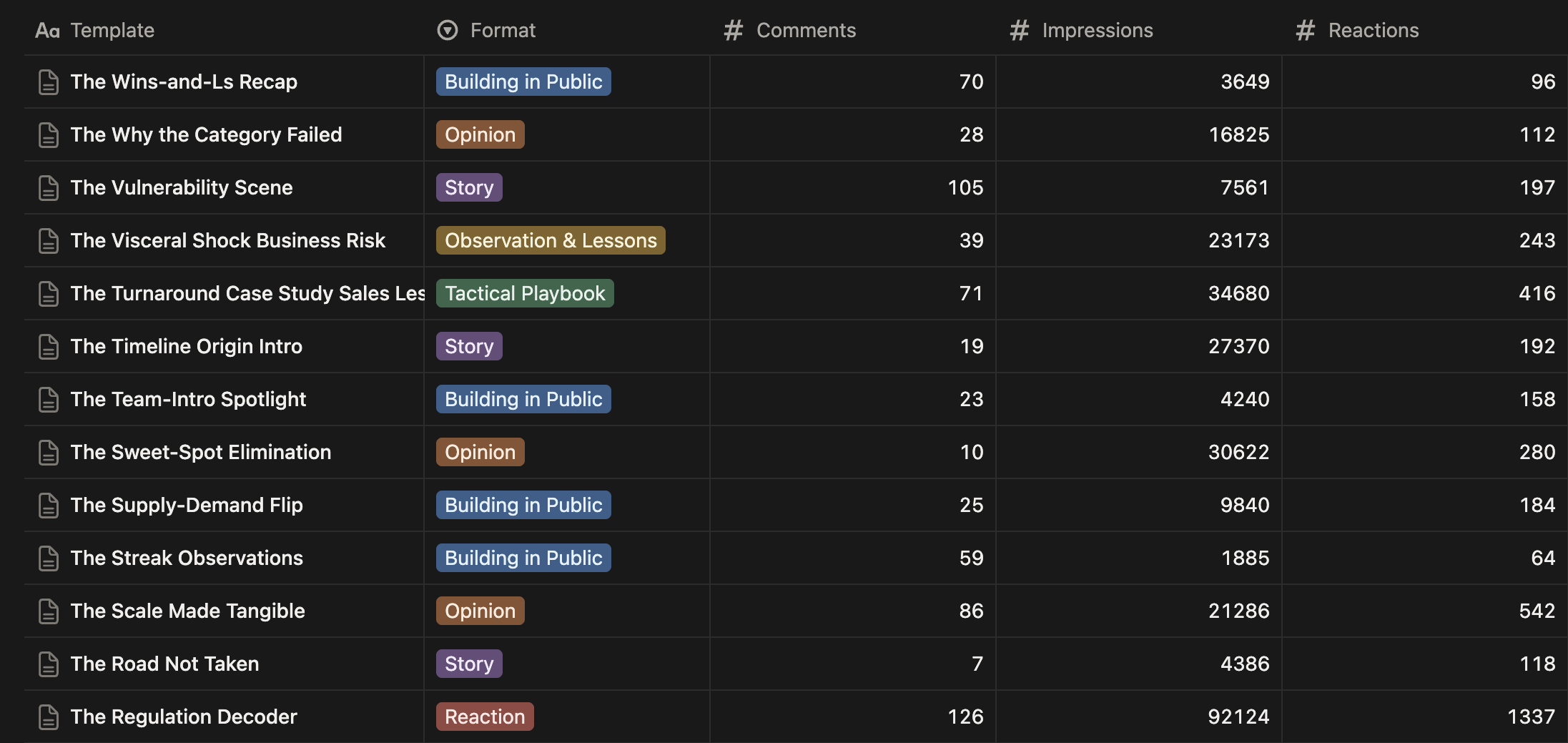Click Building in Public tag in Supply-Demand Flip row
The image size is (1568, 743).
(x=523, y=505)
